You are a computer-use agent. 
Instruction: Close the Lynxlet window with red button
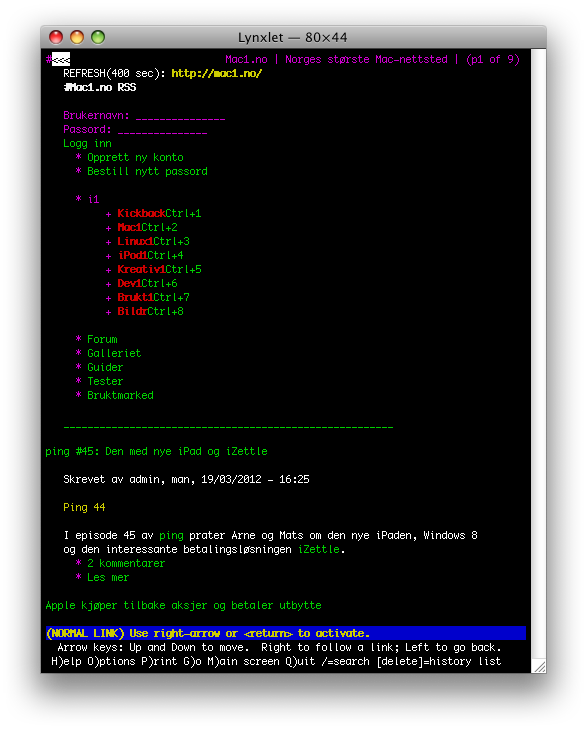pyautogui.click(x=56, y=37)
